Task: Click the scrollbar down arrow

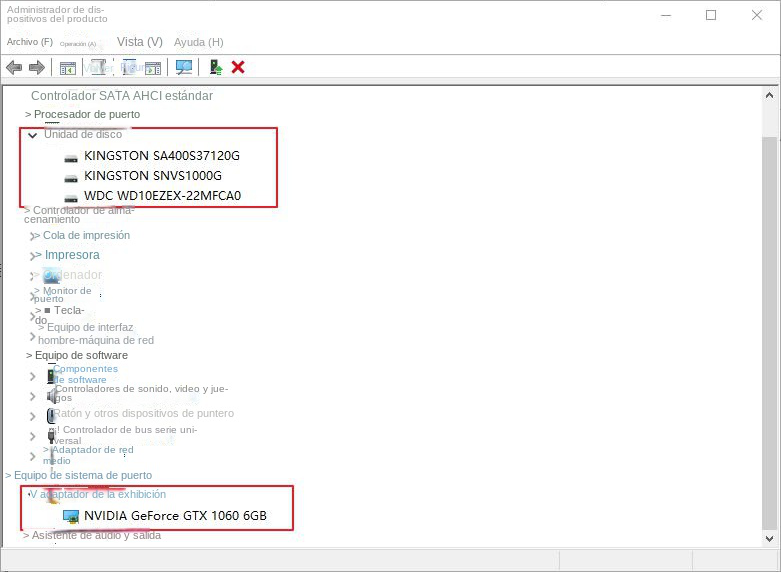Action: coord(770,539)
